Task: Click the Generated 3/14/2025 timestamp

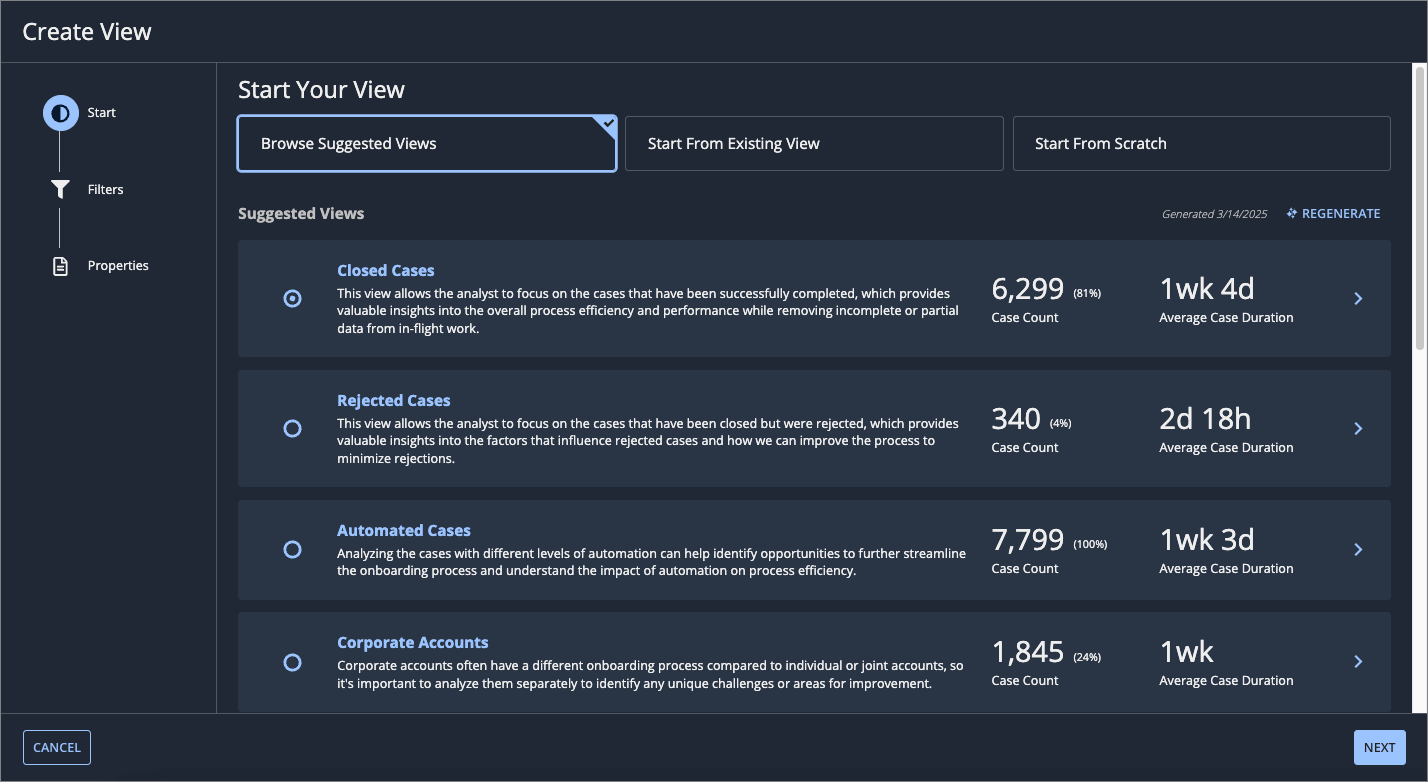Action: tap(1214, 214)
